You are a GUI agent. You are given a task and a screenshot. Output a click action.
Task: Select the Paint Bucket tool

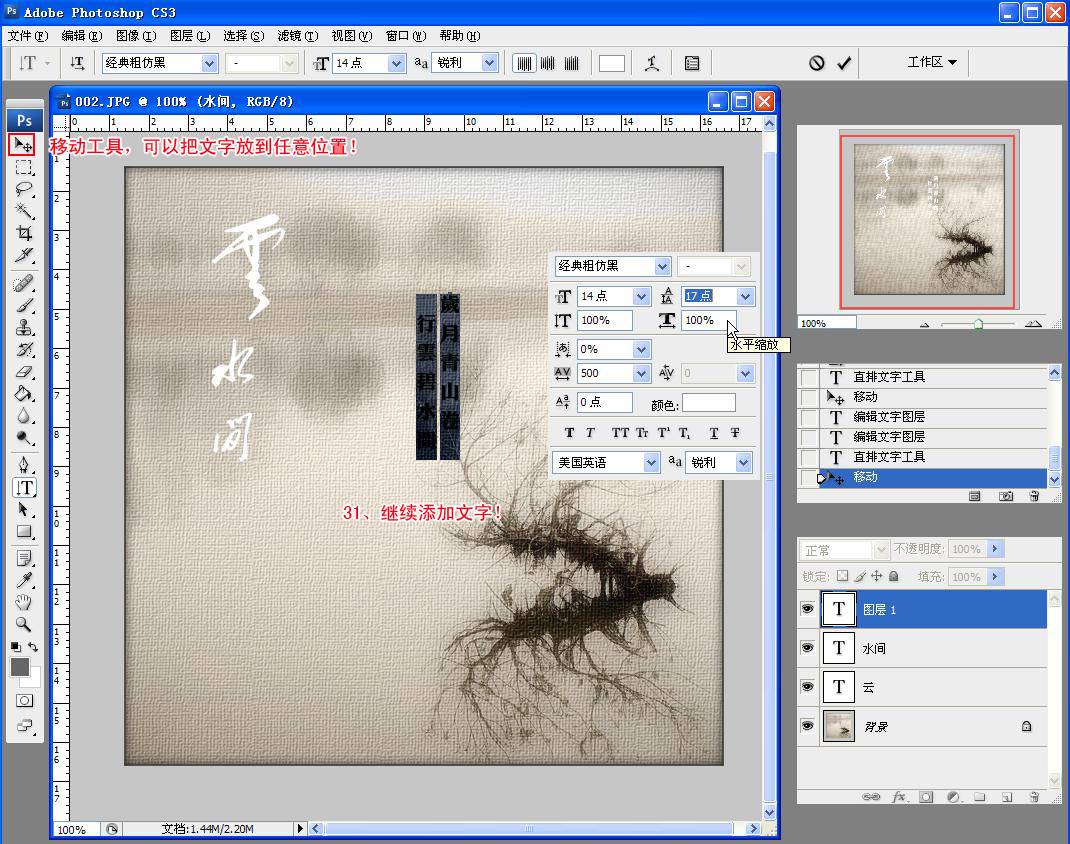pyautogui.click(x=24, y=394)
